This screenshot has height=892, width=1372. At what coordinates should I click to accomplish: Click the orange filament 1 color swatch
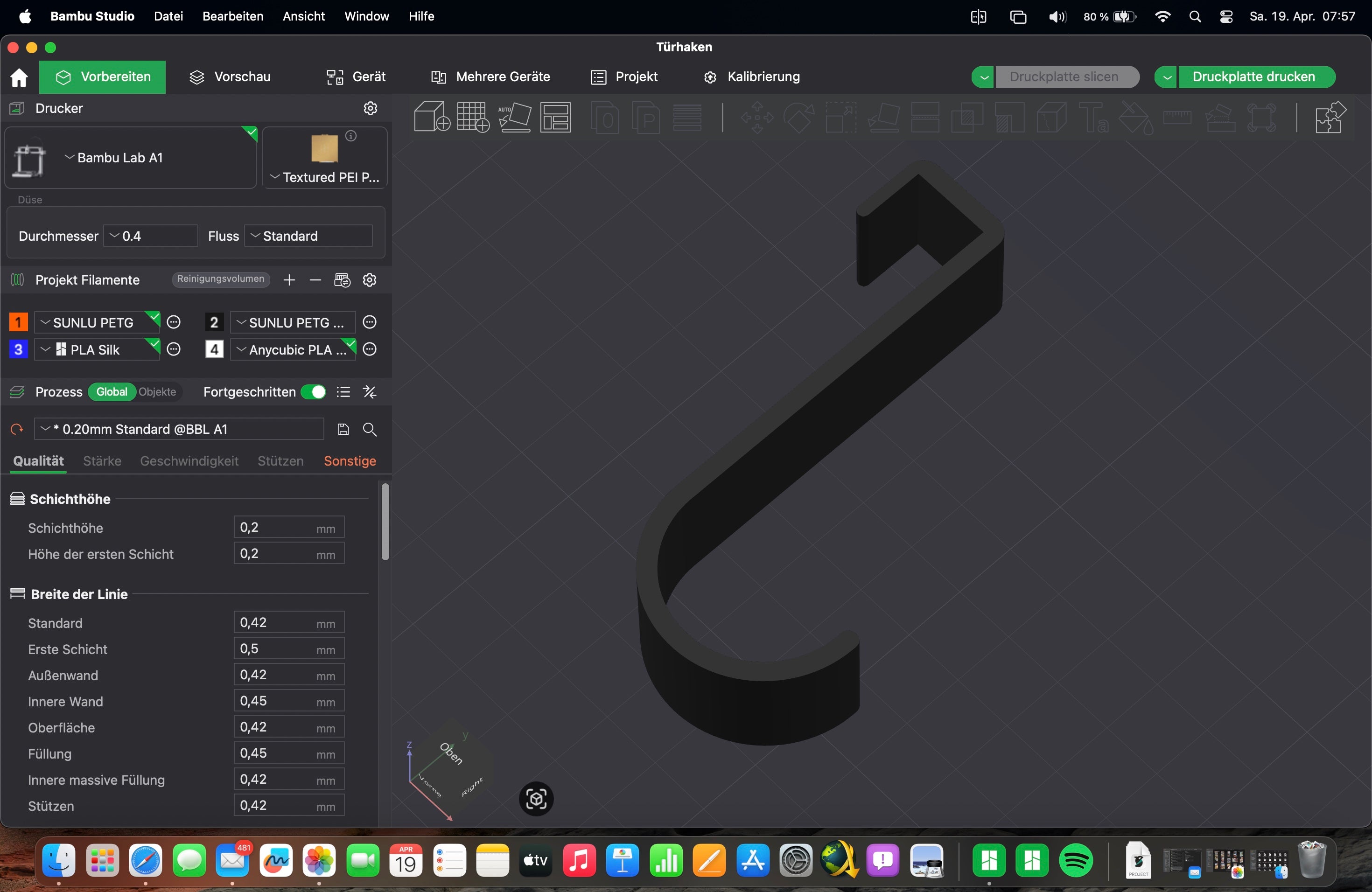pos(18,322)
